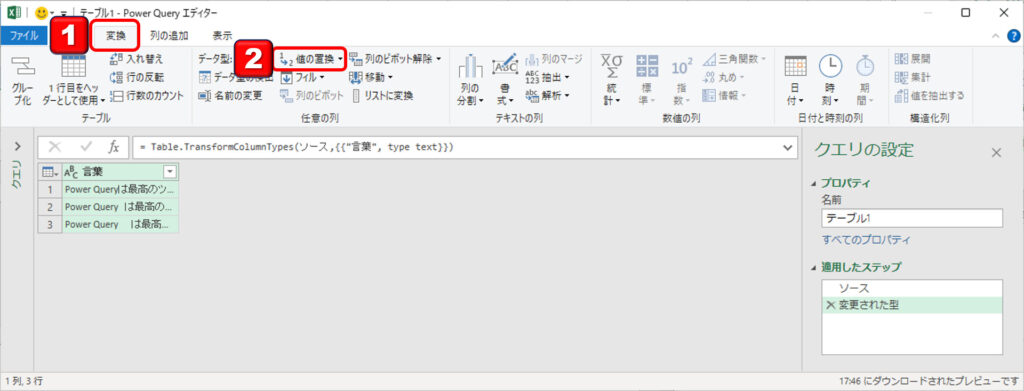Open 標準 (Standard) calculation menu
Image resolution: width=1024 pixels, height=391 pixels.
coord(647,80)
